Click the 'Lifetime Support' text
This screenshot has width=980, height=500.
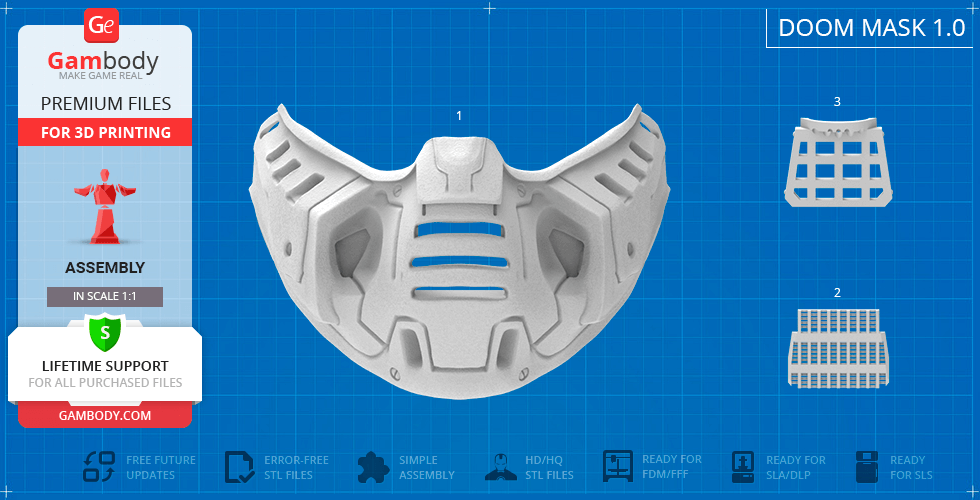click(x=105, y=366)
